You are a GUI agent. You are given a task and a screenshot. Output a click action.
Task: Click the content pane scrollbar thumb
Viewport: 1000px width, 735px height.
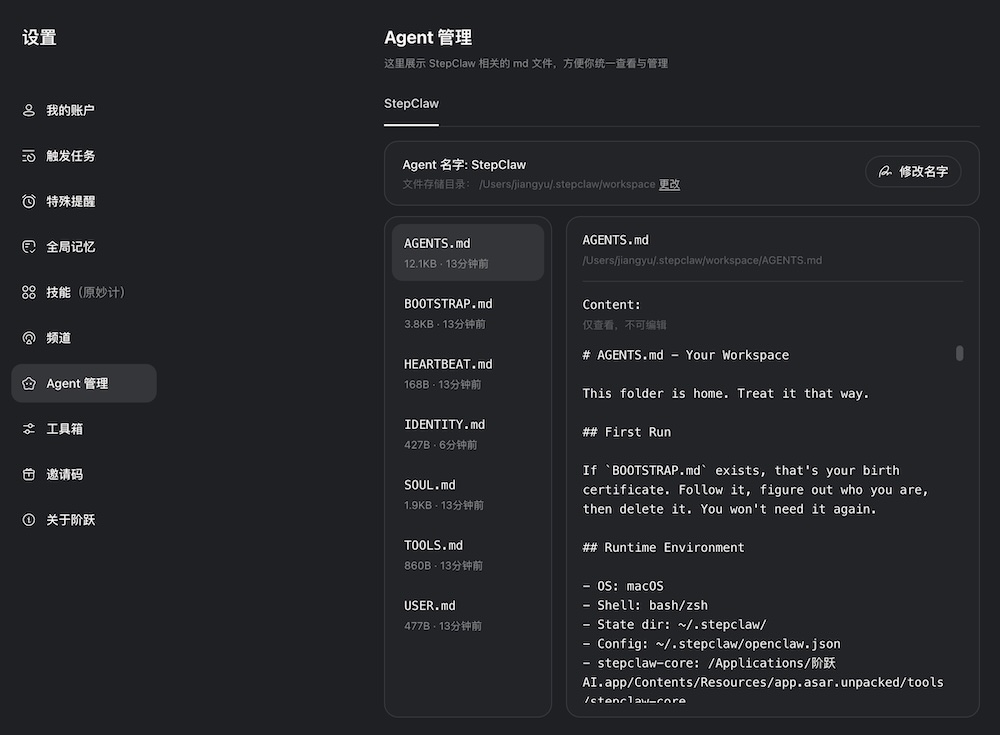coord(960,353)
